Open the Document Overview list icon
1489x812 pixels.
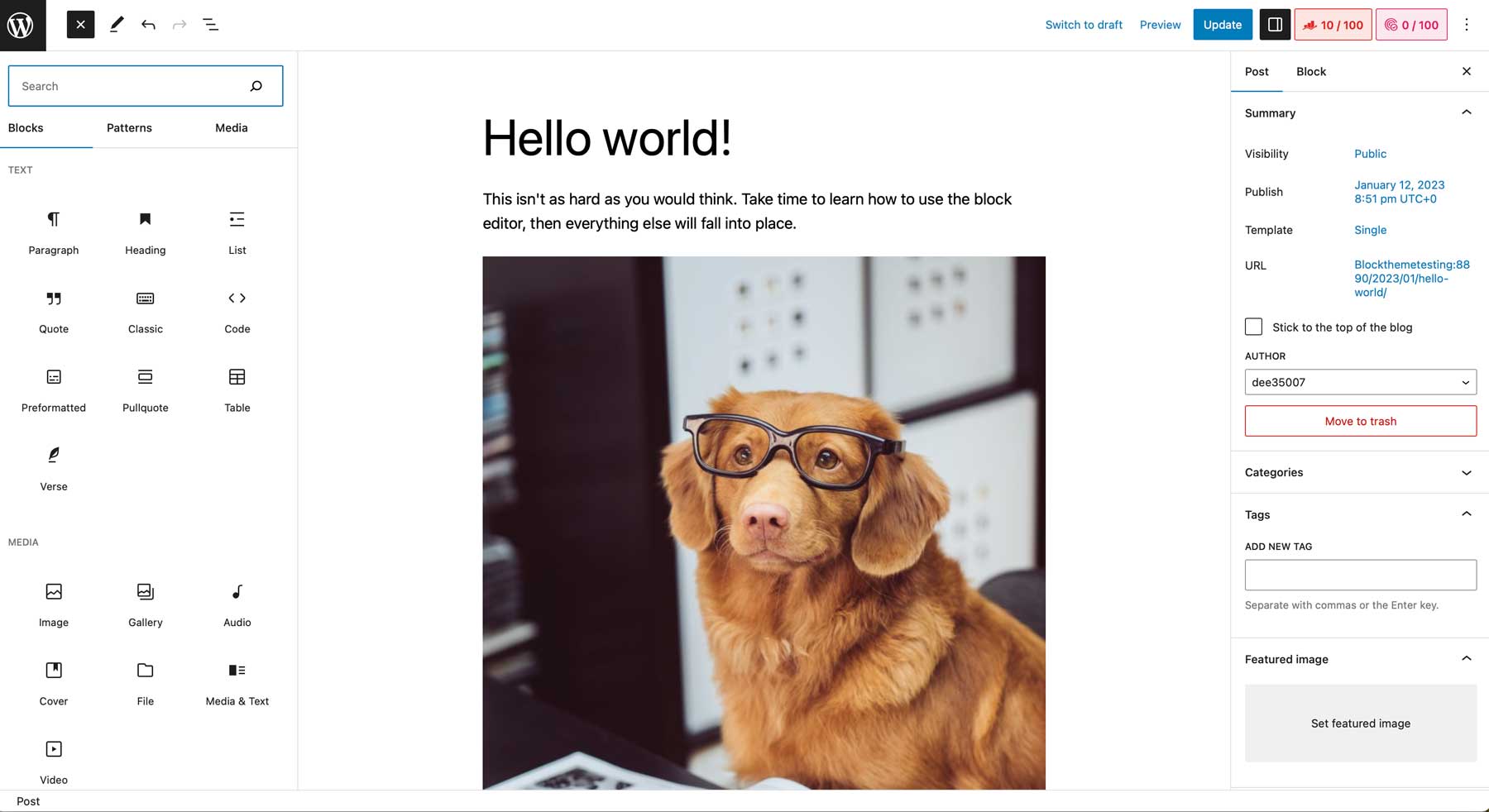click(x=210, y=25)
